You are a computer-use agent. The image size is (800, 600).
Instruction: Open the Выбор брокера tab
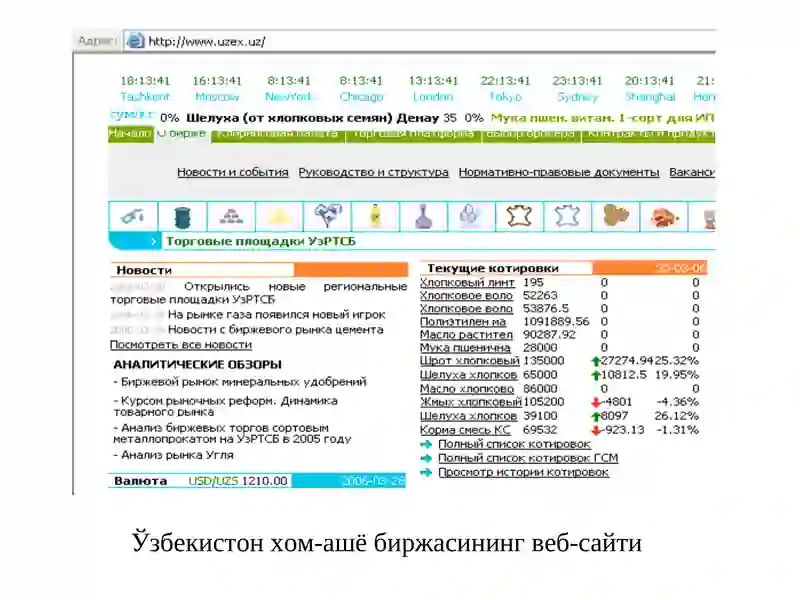pos(531,134)
